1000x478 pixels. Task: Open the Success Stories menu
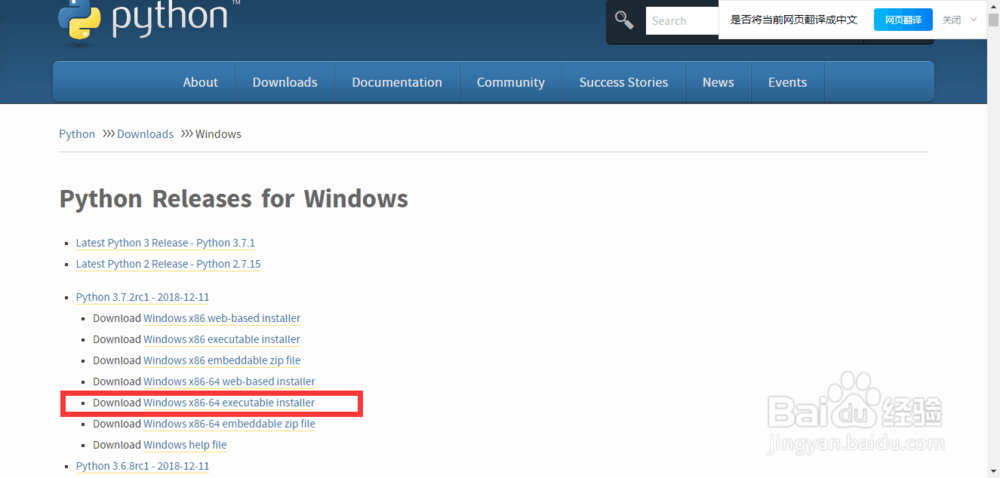coord(623,82)
